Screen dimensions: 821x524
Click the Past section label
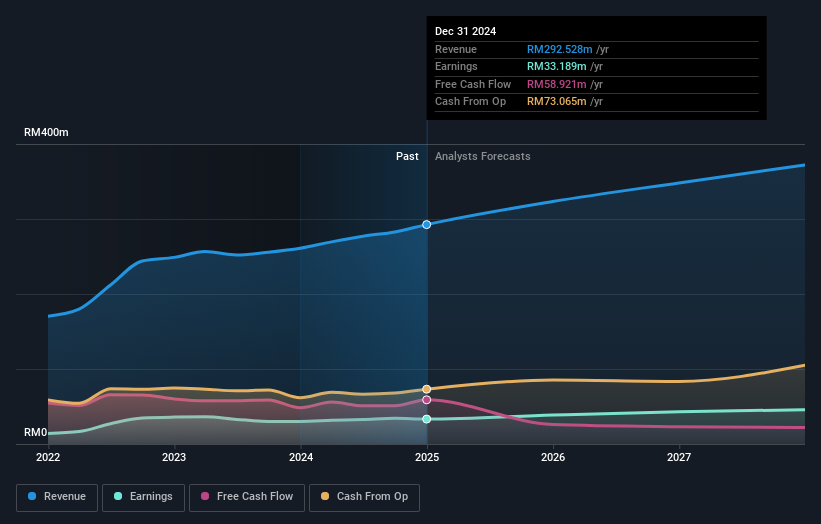tap(407, 156)
